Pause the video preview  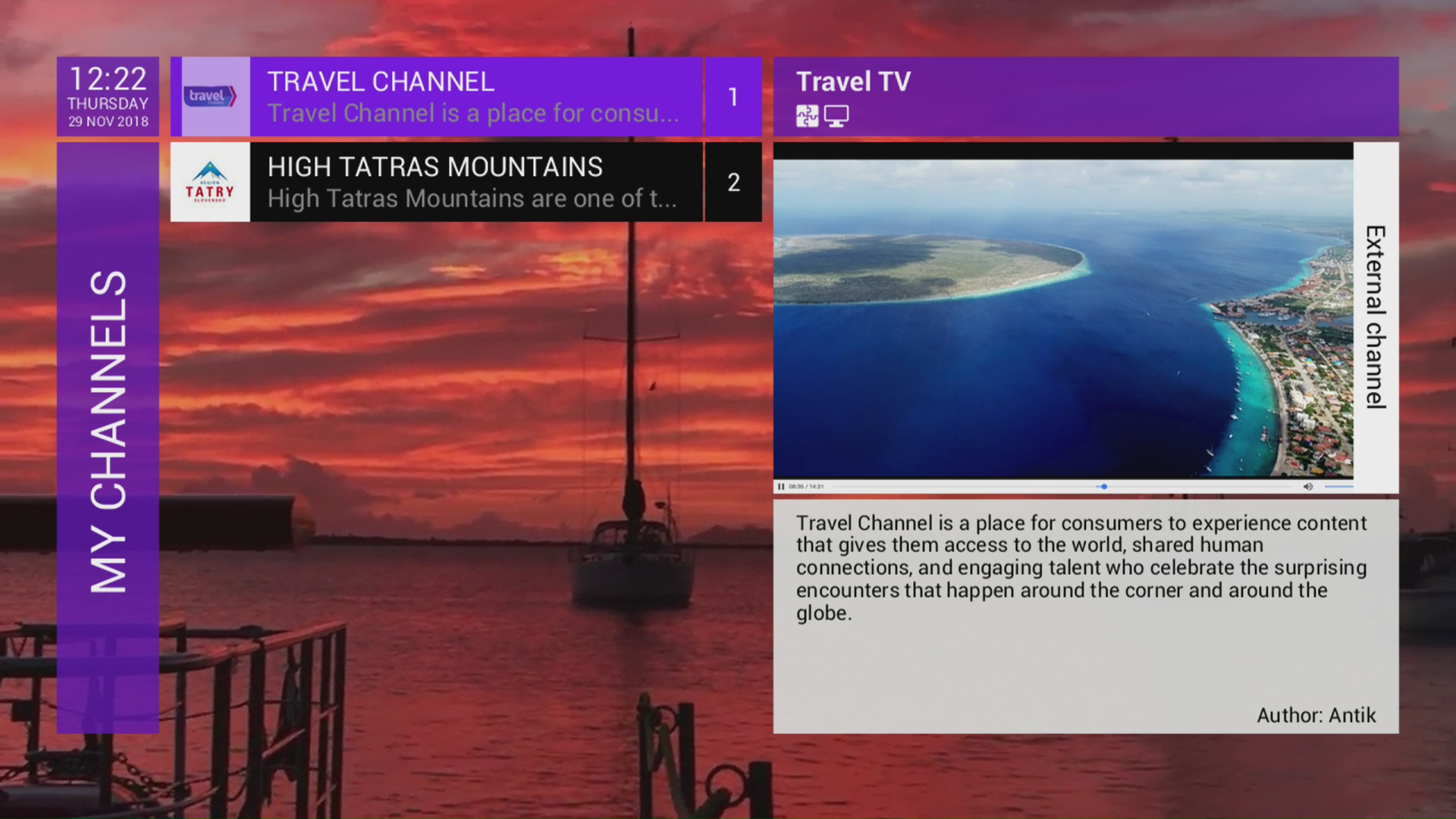pos(781,486)
